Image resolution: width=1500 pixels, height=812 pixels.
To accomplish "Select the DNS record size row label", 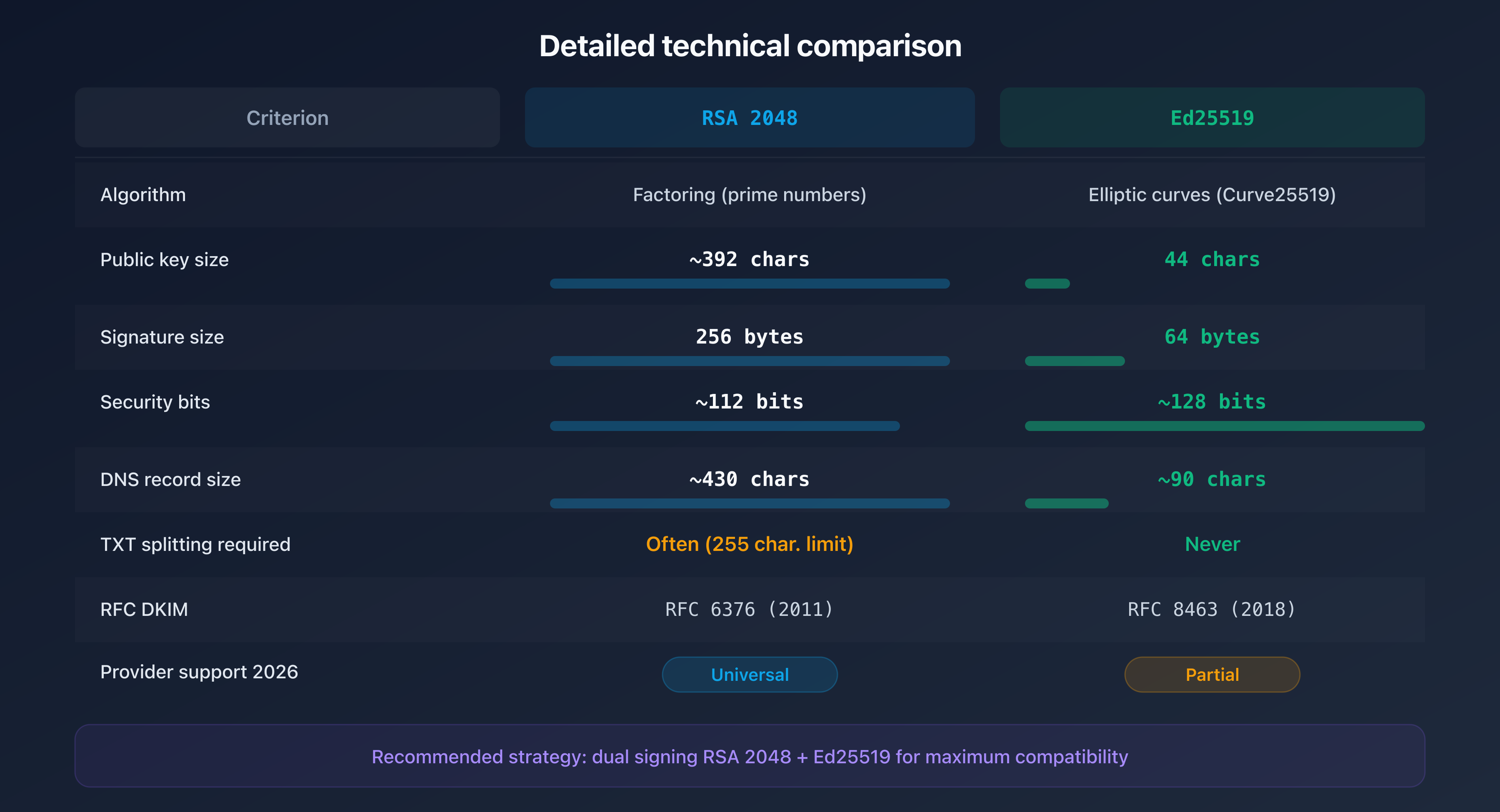I will point(170,479).
